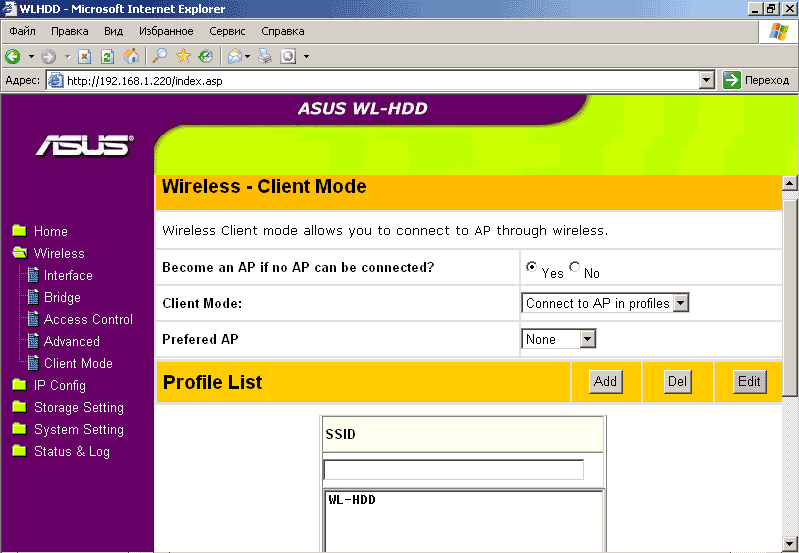
Task: Click the Del profile button
Action: (677, 381)
